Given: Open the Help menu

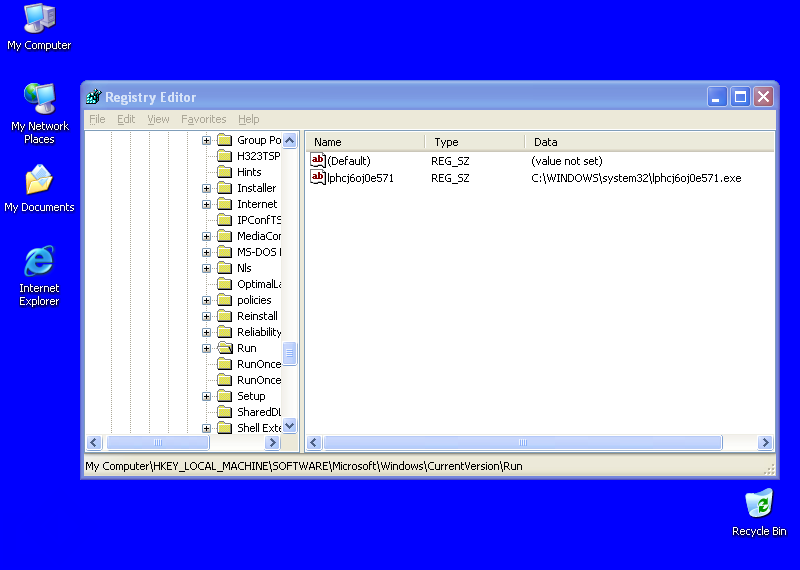Looking at the screenshot, I should coord(248,119).
